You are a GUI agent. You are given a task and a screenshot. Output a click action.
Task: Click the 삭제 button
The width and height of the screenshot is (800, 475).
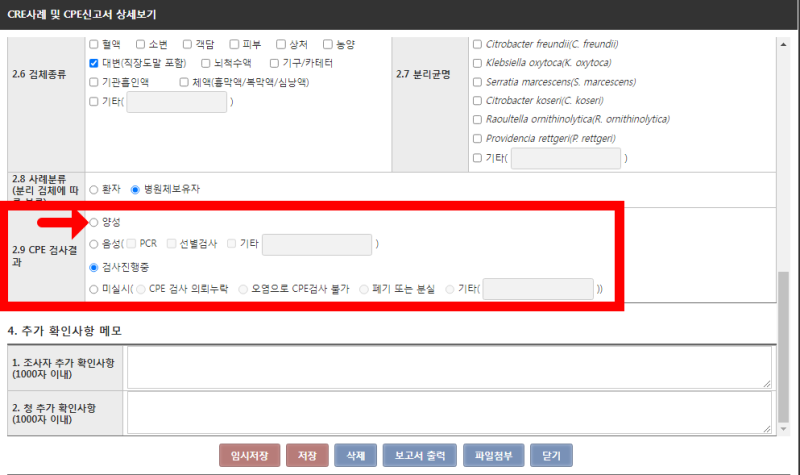tap(356, 456)
